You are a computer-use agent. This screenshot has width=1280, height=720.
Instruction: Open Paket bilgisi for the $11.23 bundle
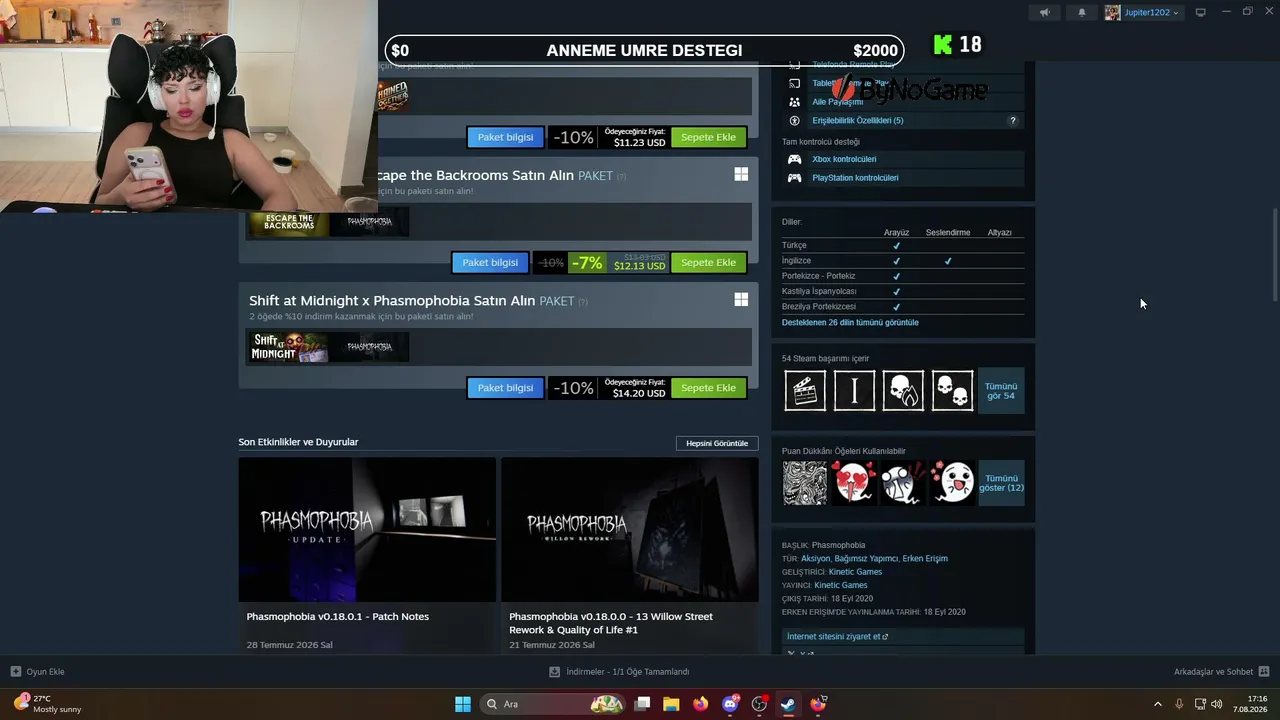[x=505, y=137]
